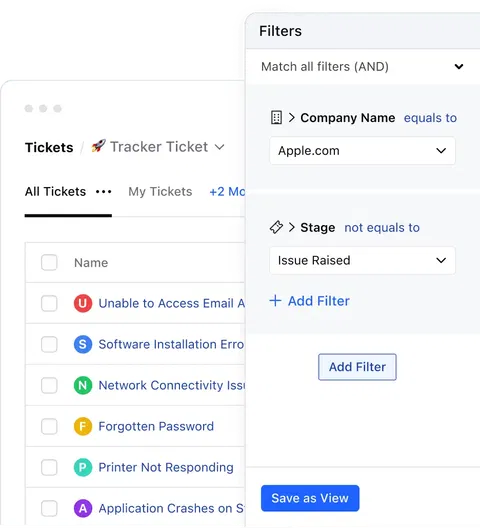This screenshot has height=528, width=480.
Task: Toggle the select-all checkbox in Name header
Action: click(x=49, y=262)
